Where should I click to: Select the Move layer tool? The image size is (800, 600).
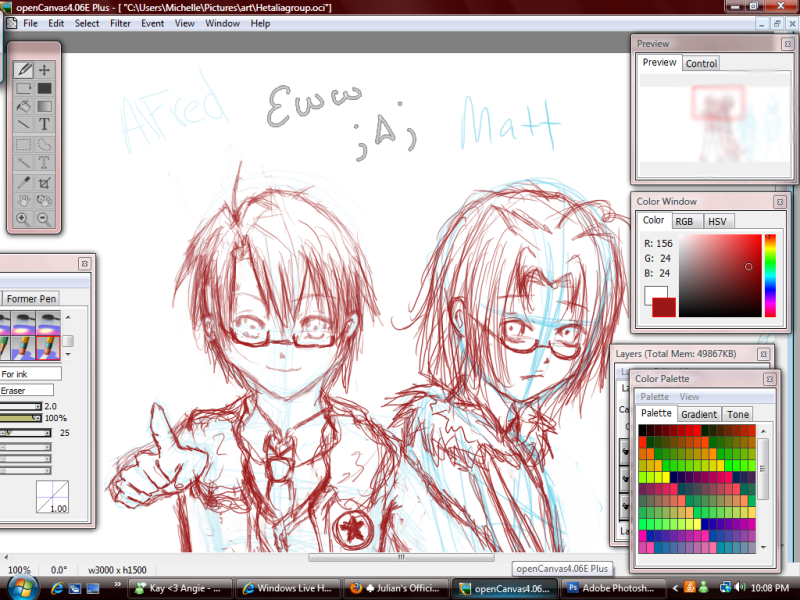coord(44,69)
